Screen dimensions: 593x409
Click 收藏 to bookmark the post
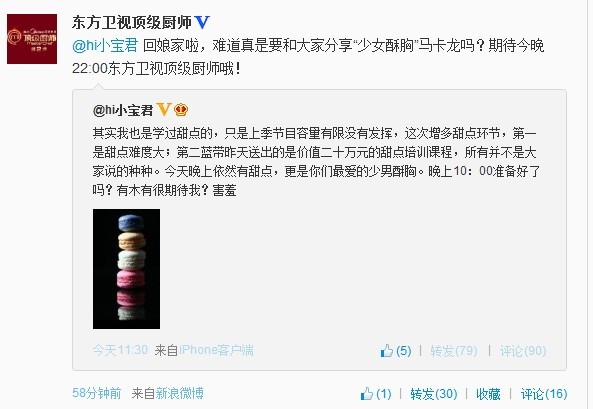[488, 394]
